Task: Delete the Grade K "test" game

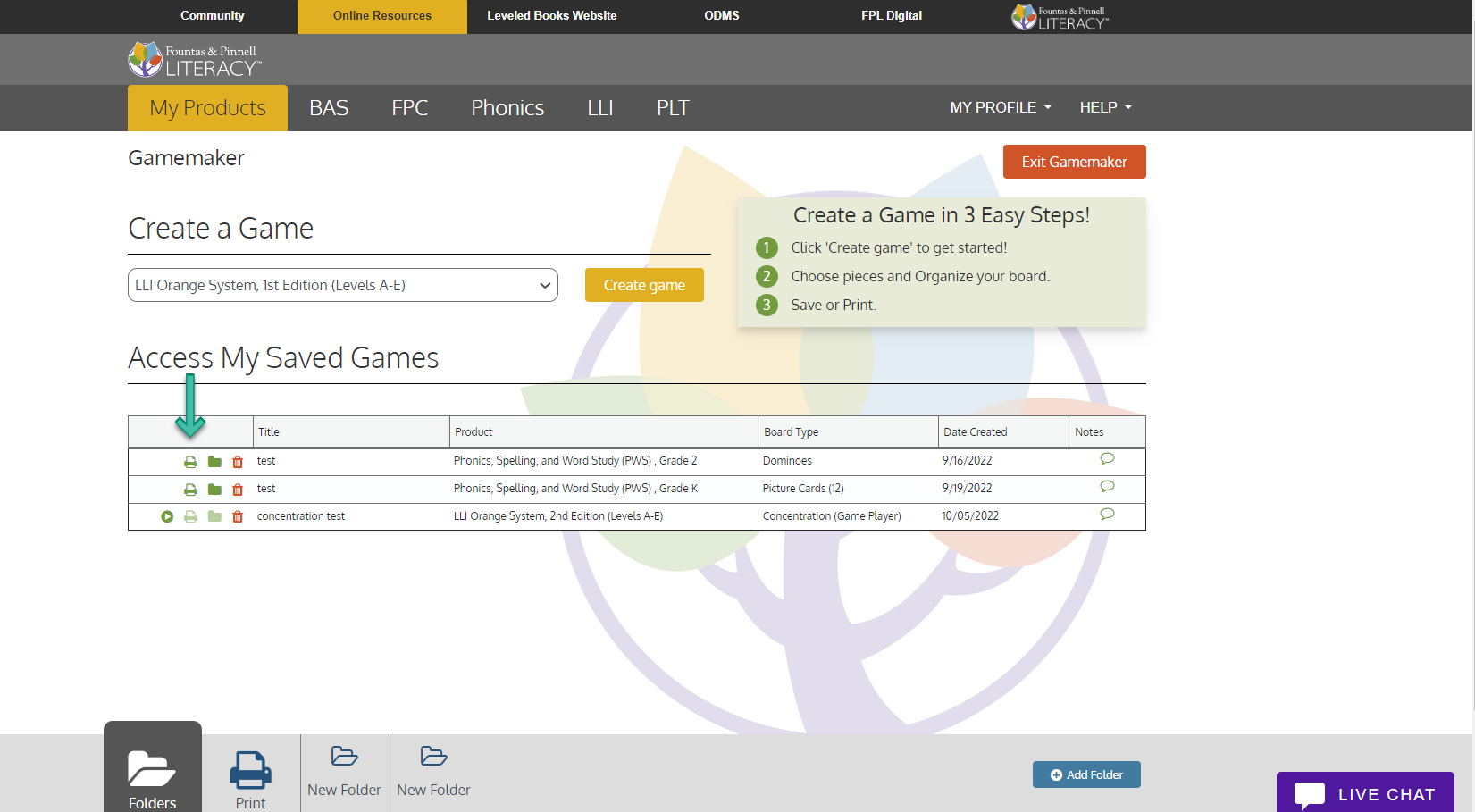Action: (237, 489)
